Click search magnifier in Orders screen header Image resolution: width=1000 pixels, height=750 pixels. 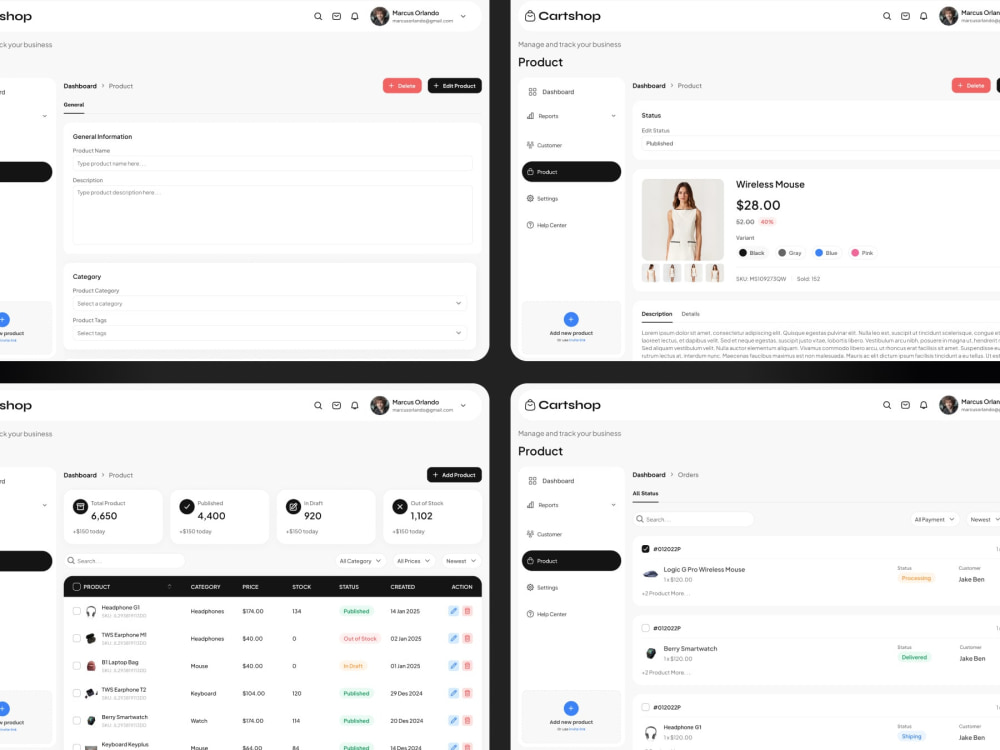coord(886,405)
